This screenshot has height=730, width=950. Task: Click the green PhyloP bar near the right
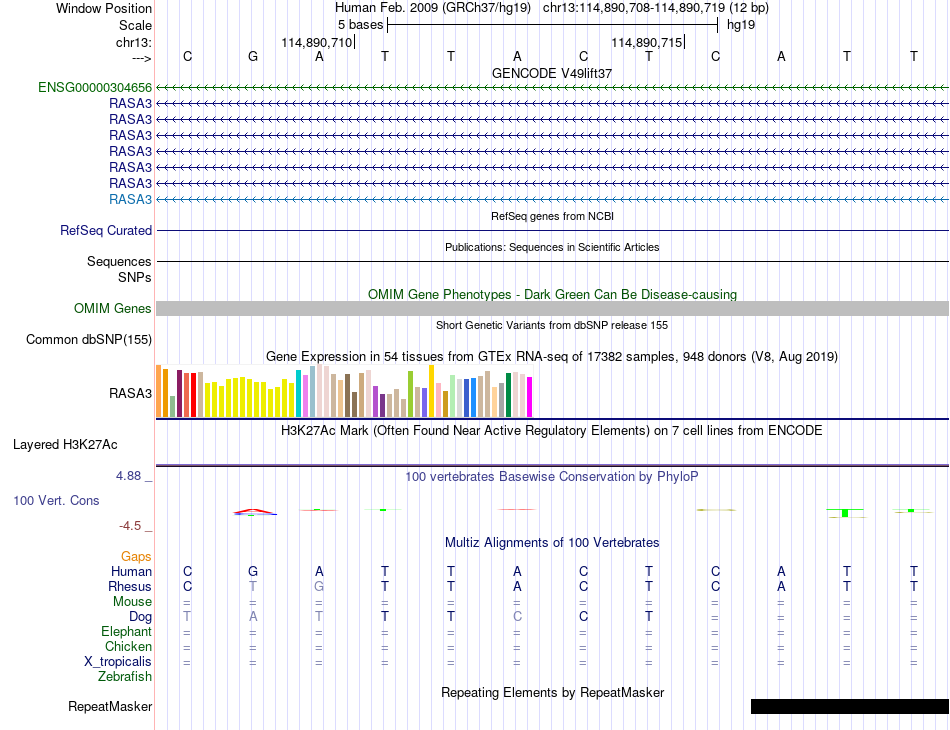(845, 513)
